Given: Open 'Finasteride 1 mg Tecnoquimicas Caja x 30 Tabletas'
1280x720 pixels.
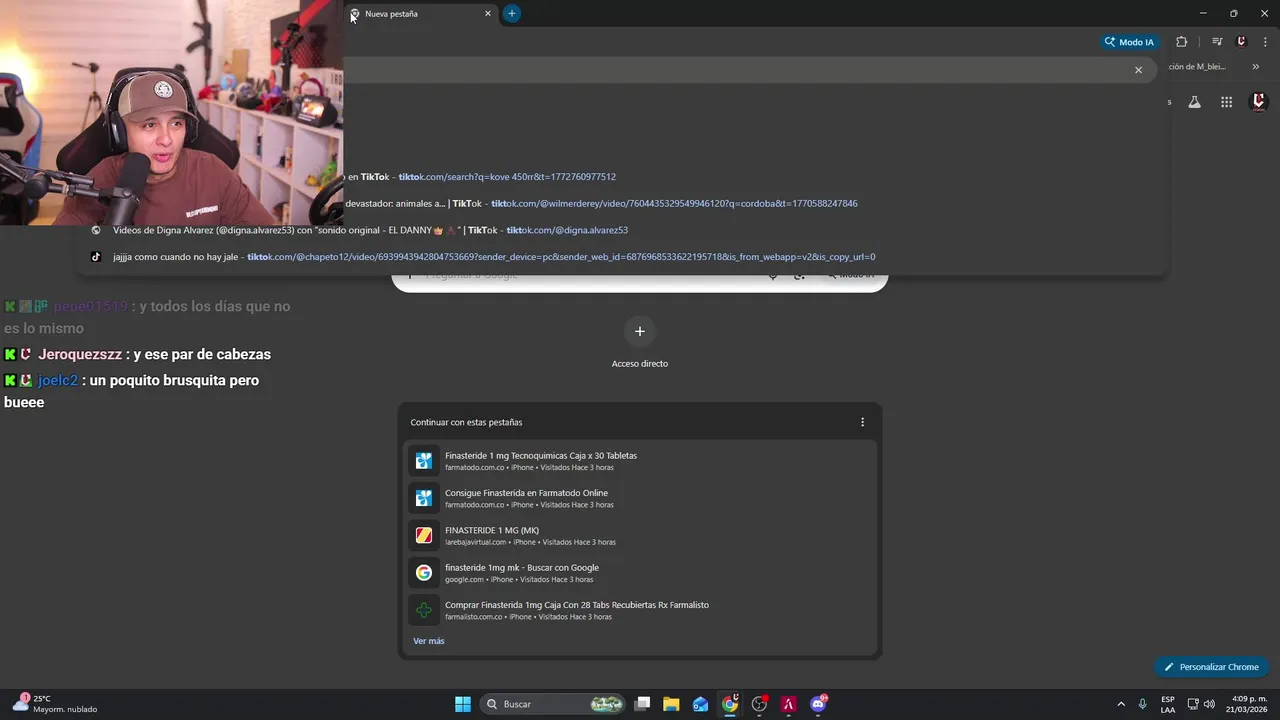Looking at the screenshot, I should (640, 461).
